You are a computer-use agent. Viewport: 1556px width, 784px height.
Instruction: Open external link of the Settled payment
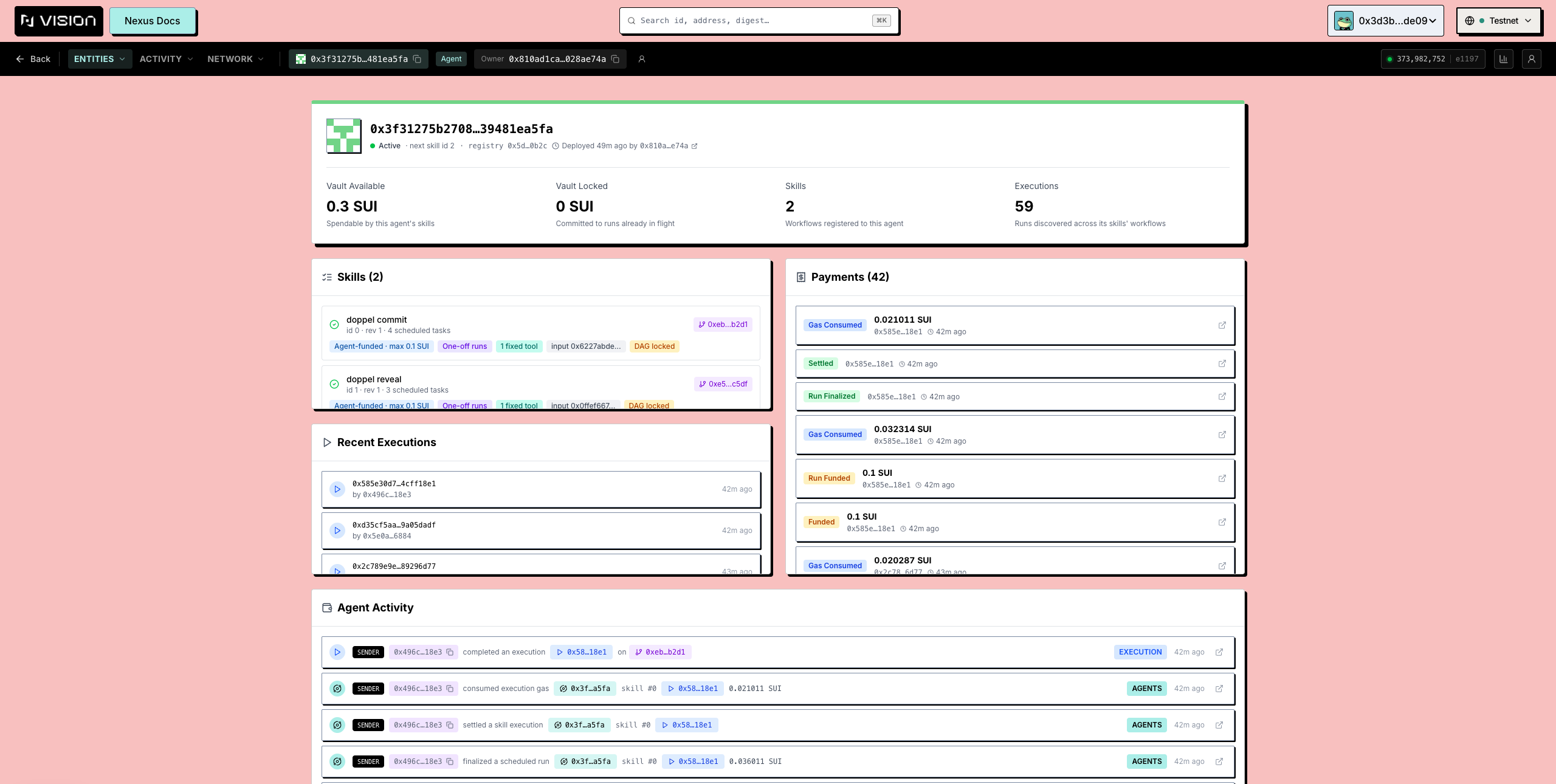coord(1222,363)
